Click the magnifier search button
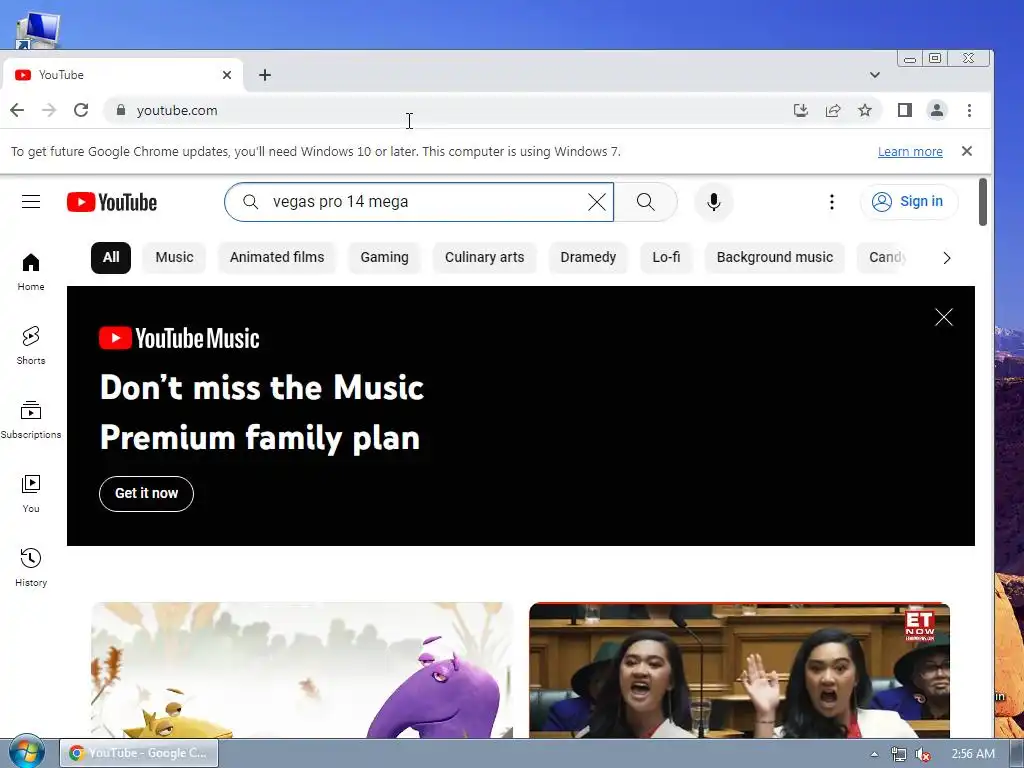This screenshot has width=1024, height=768. [x=645, y=202]
